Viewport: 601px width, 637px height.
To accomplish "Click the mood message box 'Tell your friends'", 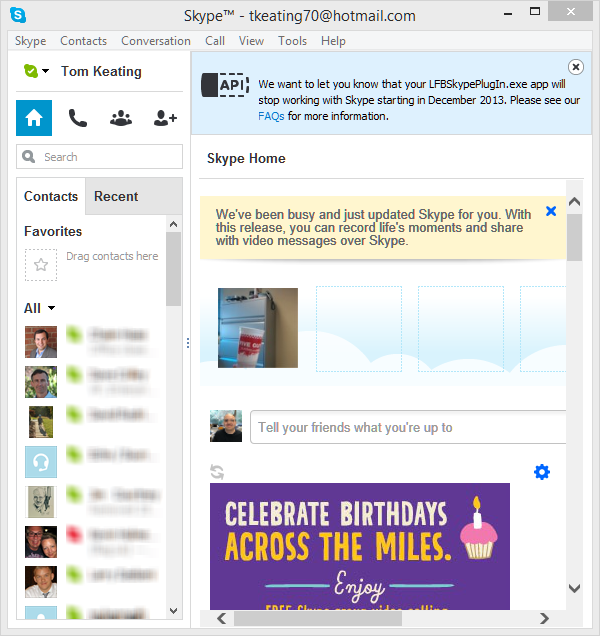I will (405, 427).
